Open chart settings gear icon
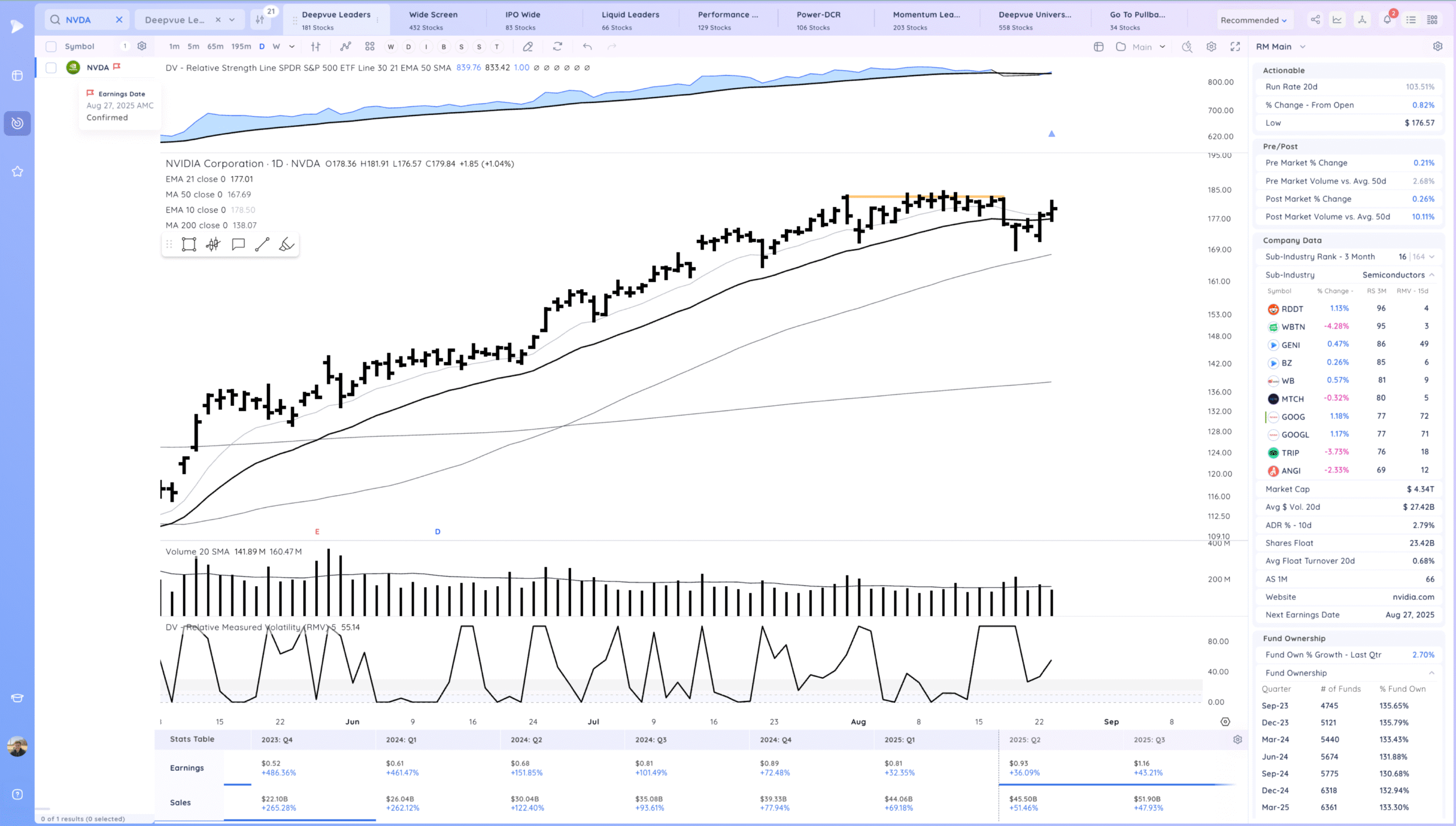Image resolution: width=1456 pixels, height=826 pixels. (x=1211, y=47)
